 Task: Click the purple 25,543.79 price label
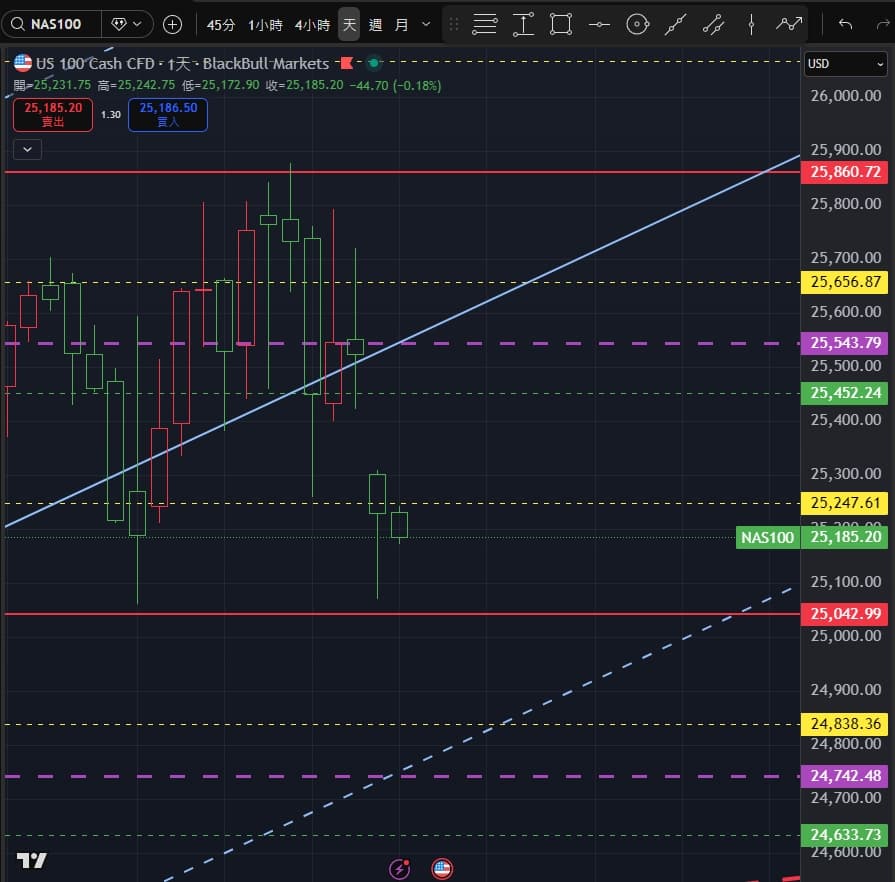pyautogui.click(x=845, y=343)
